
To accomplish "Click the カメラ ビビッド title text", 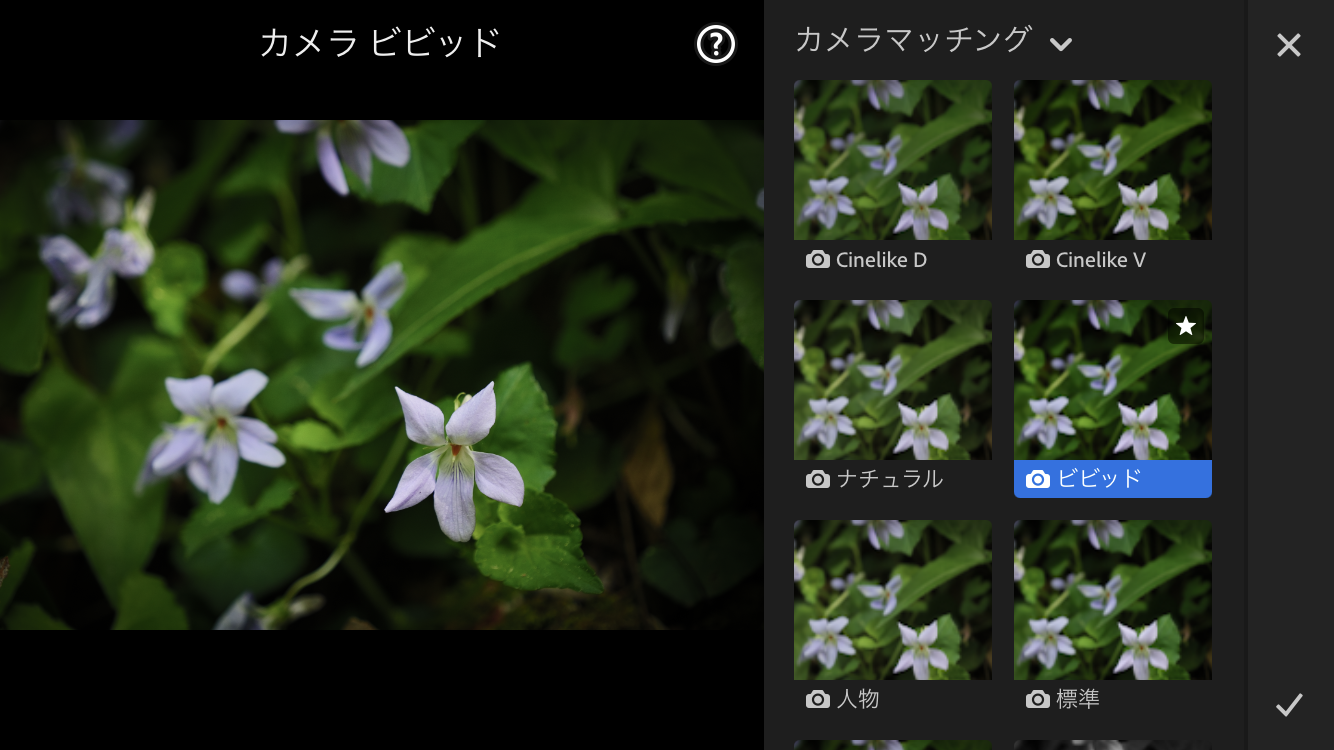I will [x=380, y=43].
